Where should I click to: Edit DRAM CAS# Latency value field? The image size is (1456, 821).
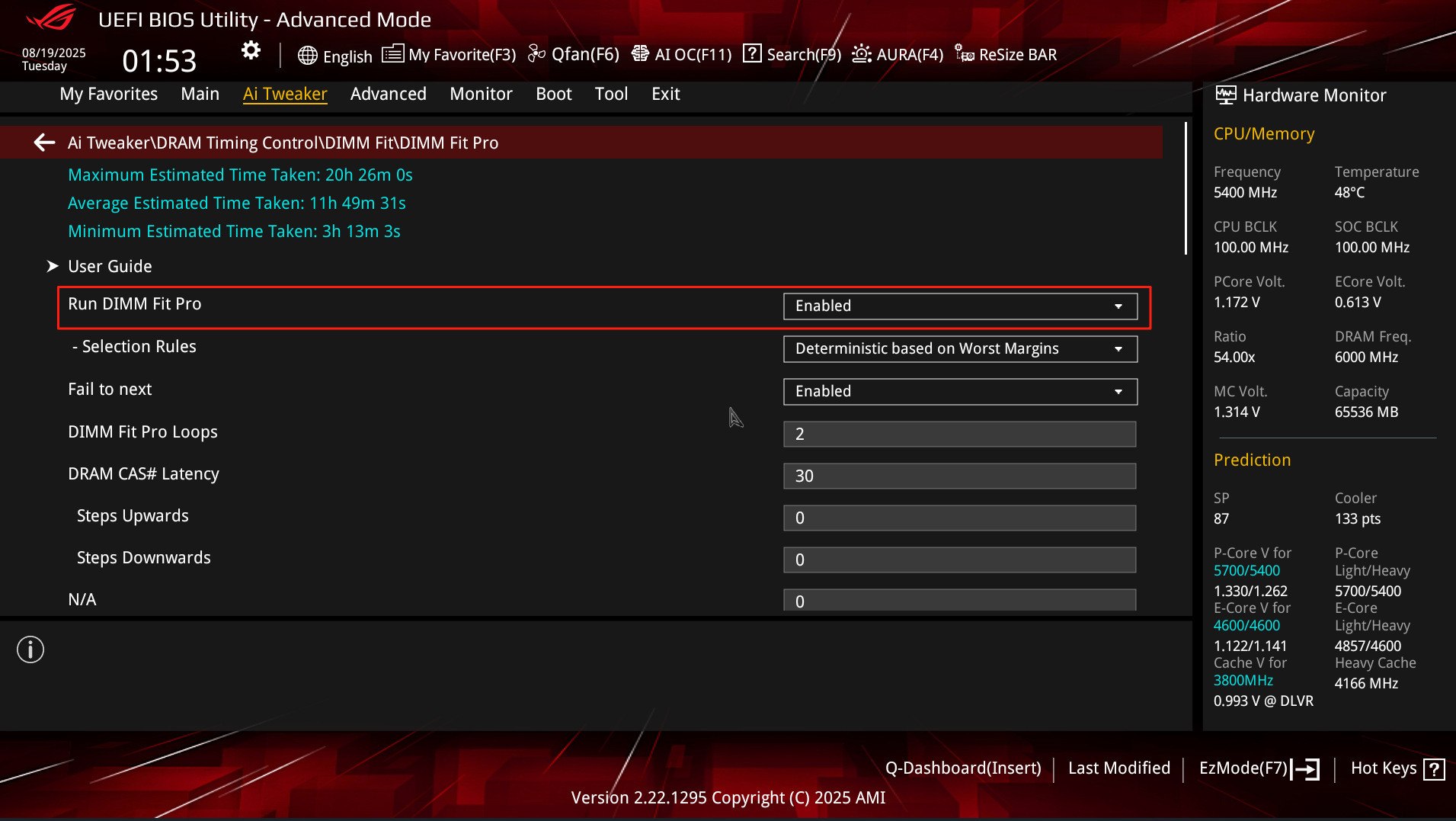tap(960, 476)
